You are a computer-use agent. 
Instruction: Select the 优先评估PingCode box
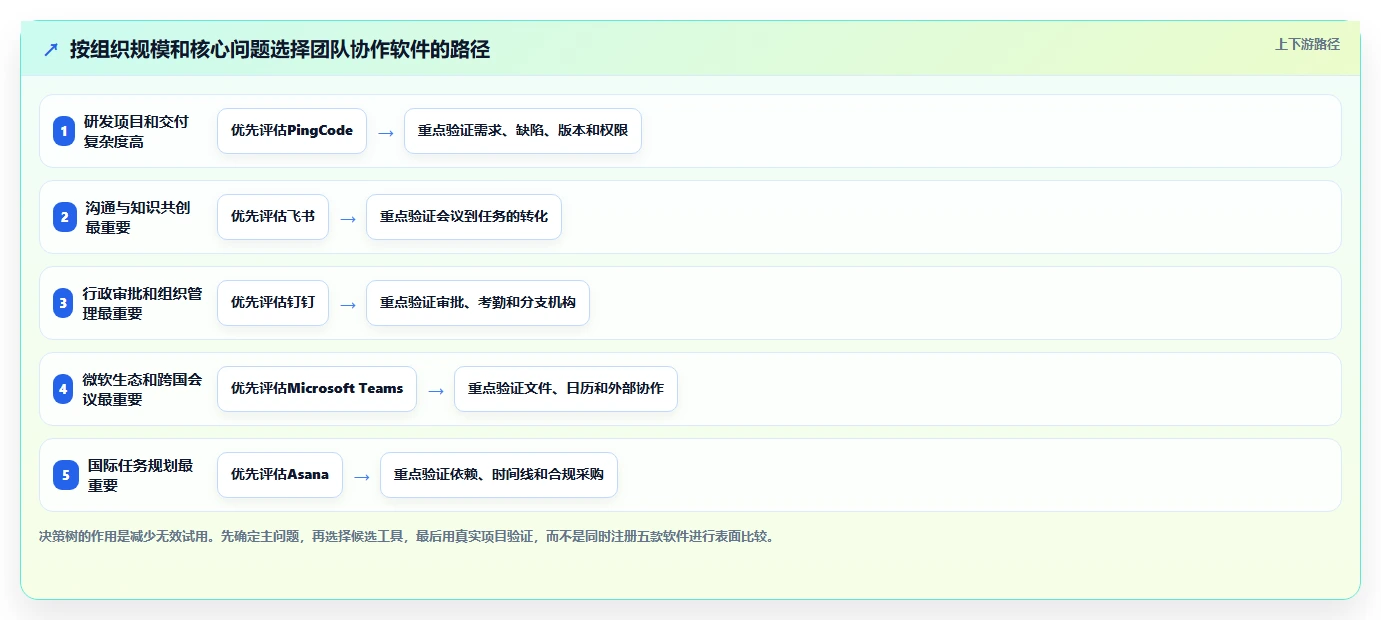[x=292, y=131]
